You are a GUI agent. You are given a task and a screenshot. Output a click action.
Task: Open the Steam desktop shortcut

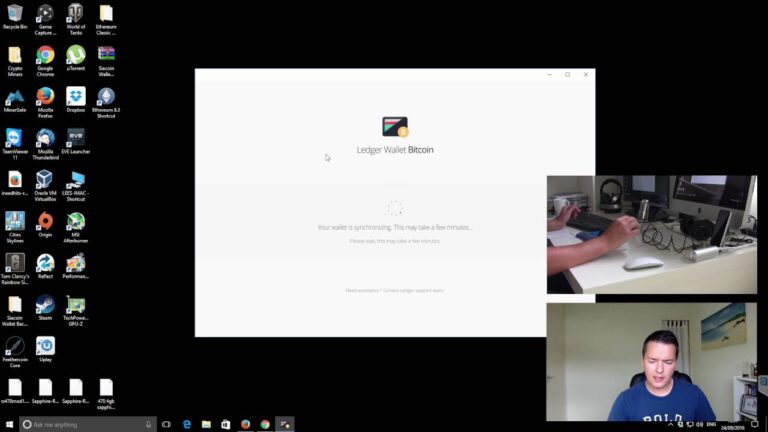pos(45,305)
